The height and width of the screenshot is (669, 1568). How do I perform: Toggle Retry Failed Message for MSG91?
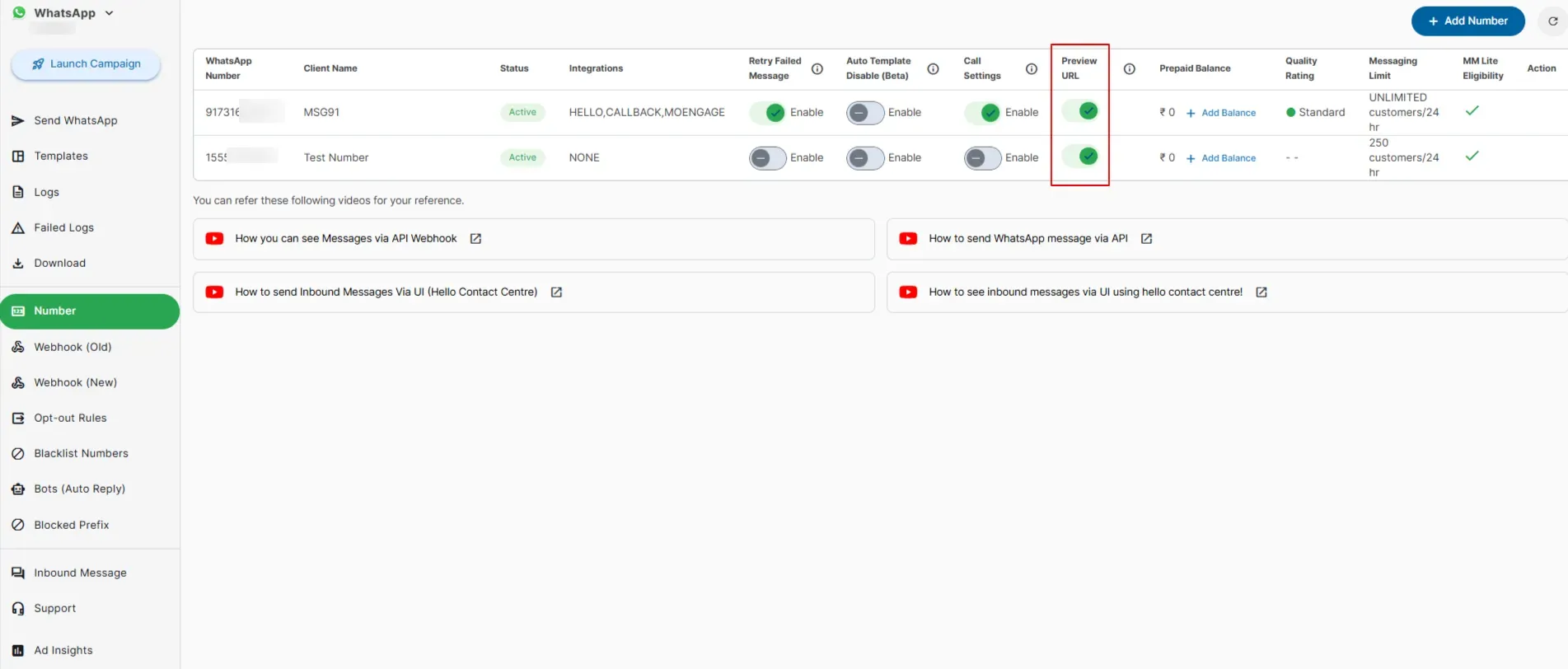click(767, 113)
